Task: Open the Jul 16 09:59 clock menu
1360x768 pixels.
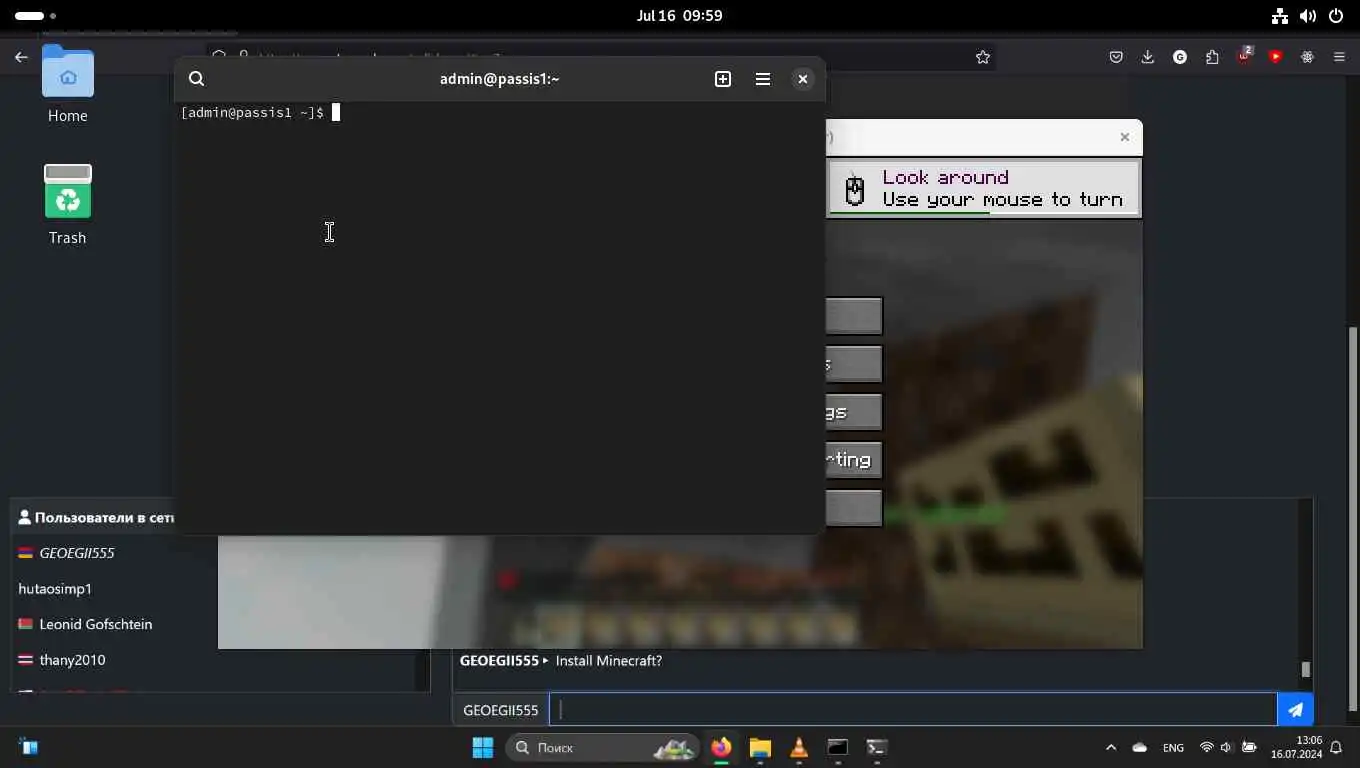Action: [680, 16]
